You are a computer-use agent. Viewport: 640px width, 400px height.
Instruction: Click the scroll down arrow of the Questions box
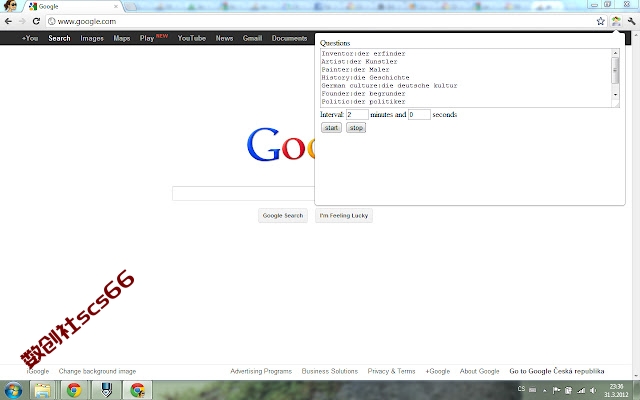click(x=615, y=95)
